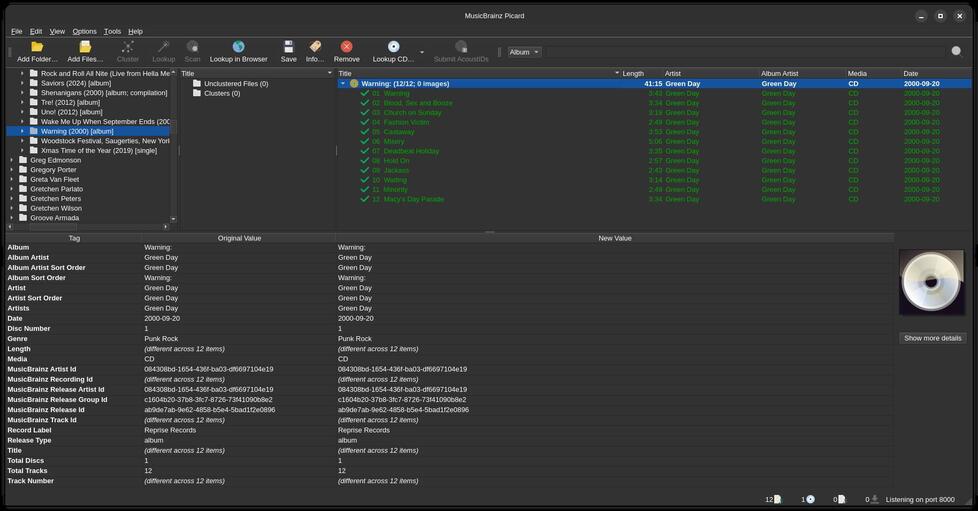Sort tracks by the Length column header
The width and height of the screenshot is (978, 511).
pos(633,73)
